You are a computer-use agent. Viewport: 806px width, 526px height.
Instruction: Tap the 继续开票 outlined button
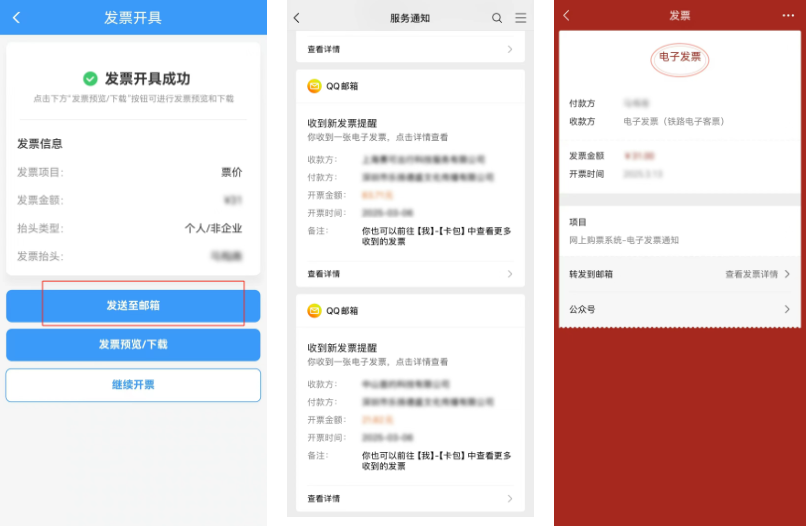[133, 385]
